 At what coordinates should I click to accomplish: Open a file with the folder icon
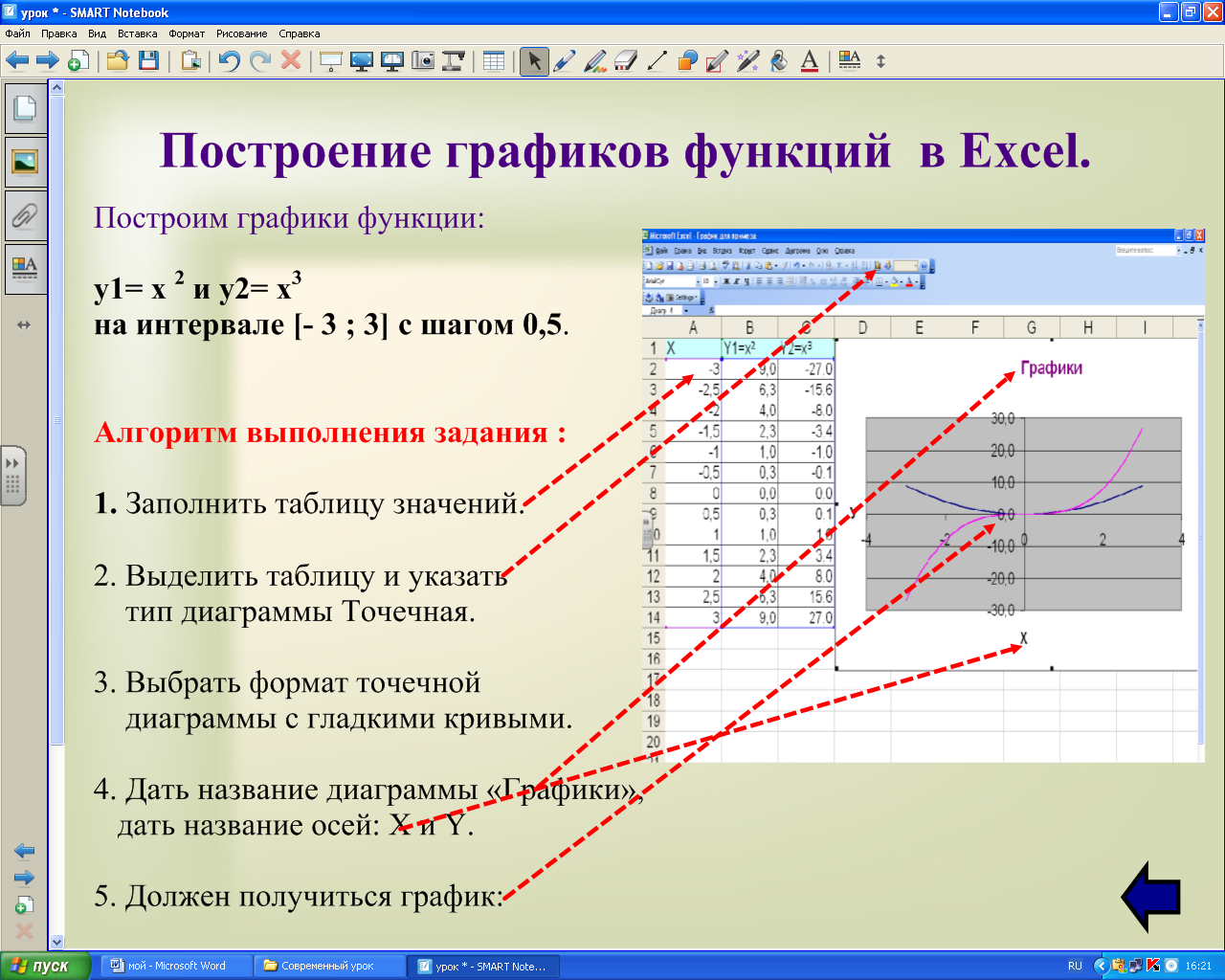pyautogui.click(x=118, y=61)
